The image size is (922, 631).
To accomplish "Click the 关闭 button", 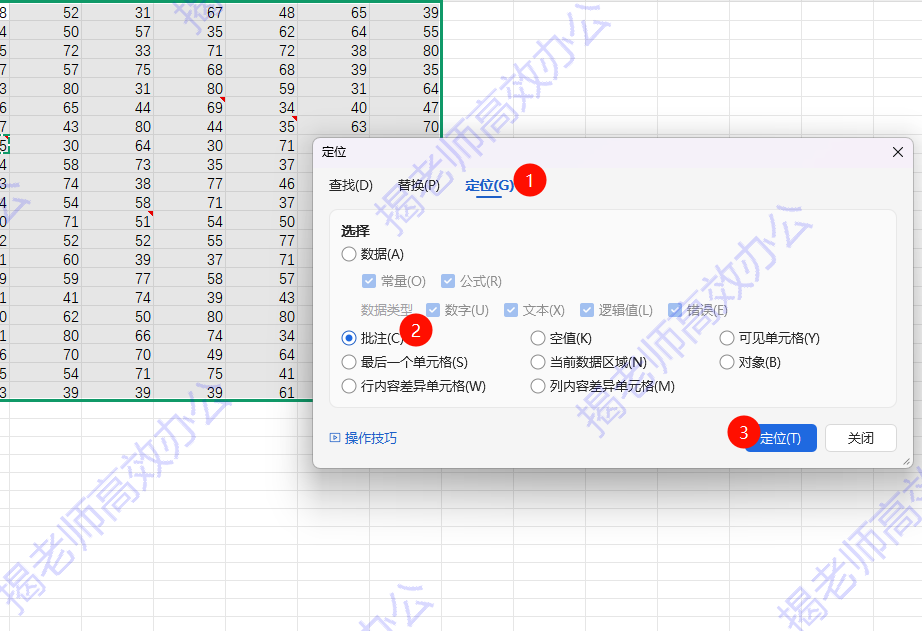I will tap(860, 438).
